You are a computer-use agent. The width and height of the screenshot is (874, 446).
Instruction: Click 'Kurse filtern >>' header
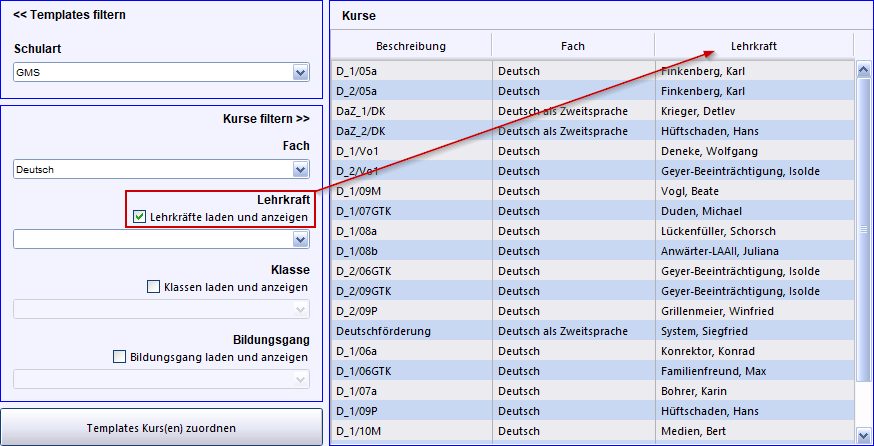(x=266, y=119)
